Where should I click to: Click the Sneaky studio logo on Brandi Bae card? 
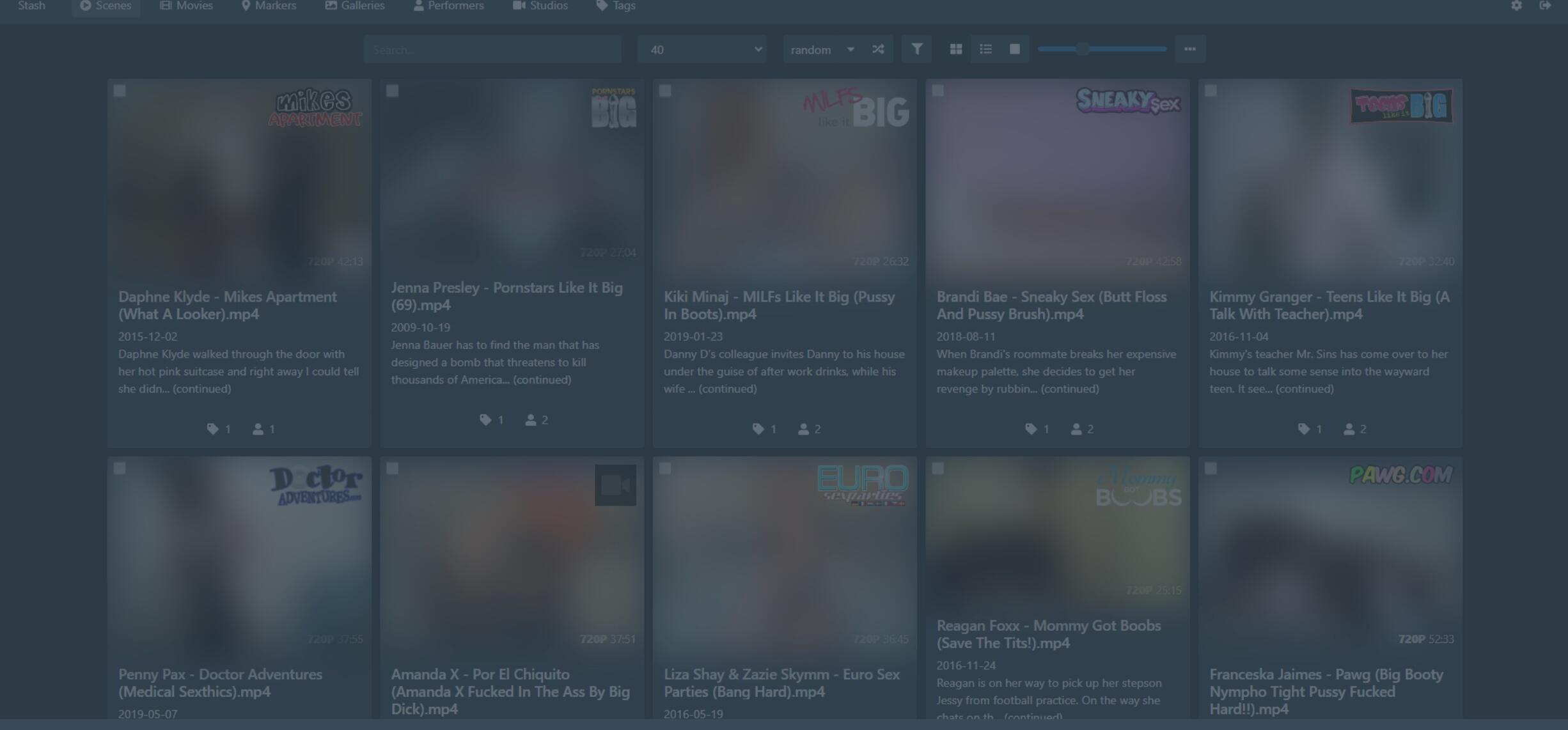1128,101
